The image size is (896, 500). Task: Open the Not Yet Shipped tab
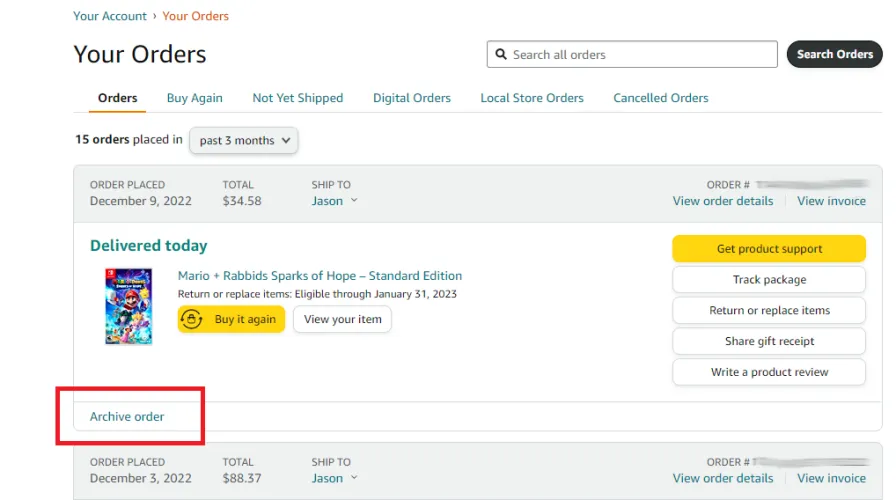297,98
